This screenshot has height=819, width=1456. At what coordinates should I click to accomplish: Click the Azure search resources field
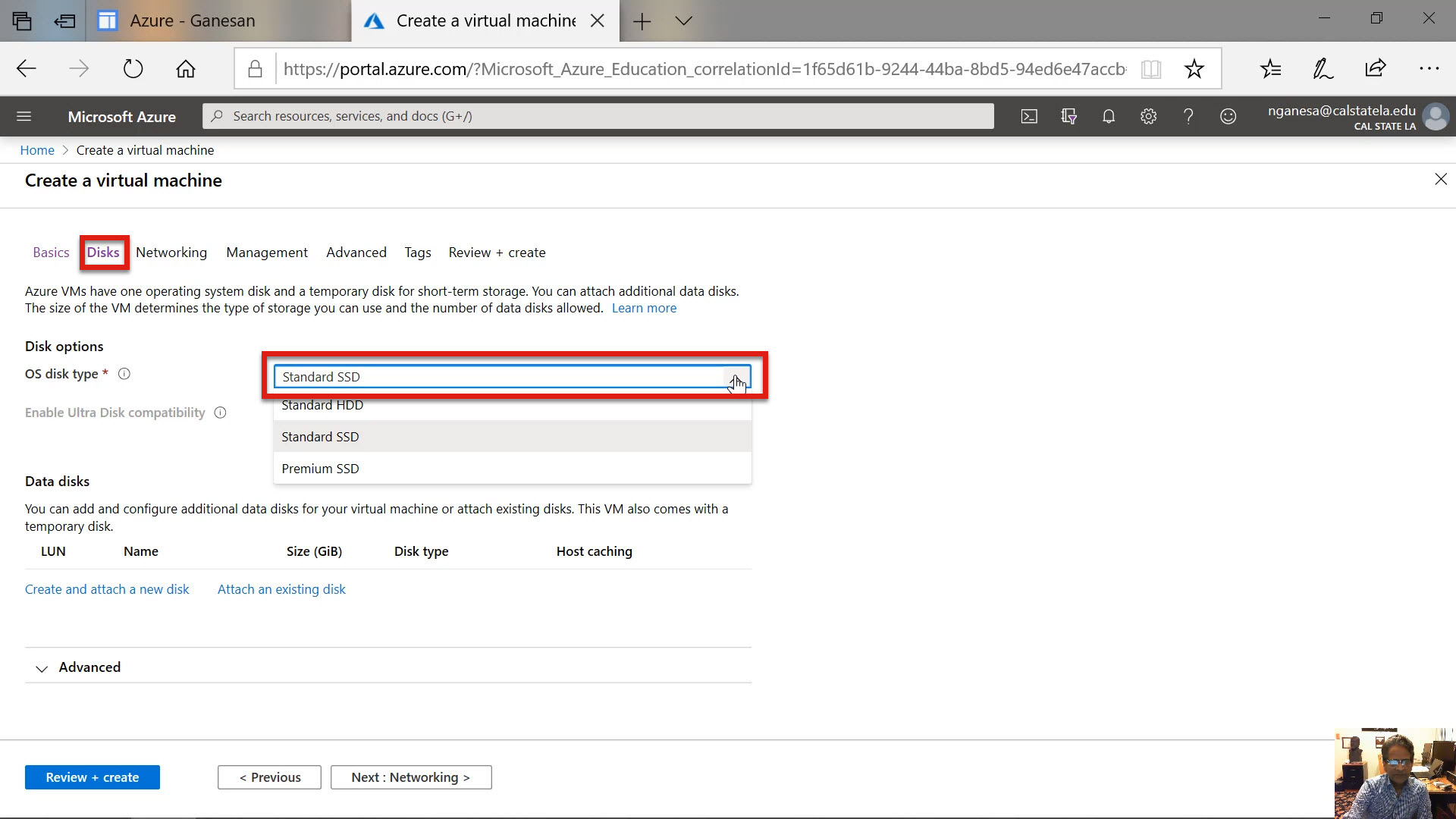(x=598, y=116)
